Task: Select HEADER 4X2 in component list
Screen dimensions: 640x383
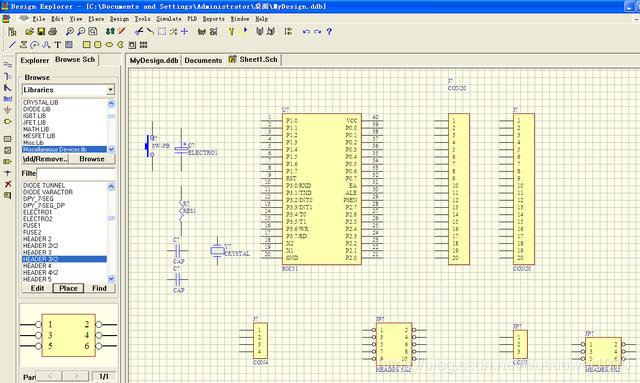Action: tap(40, 272)
